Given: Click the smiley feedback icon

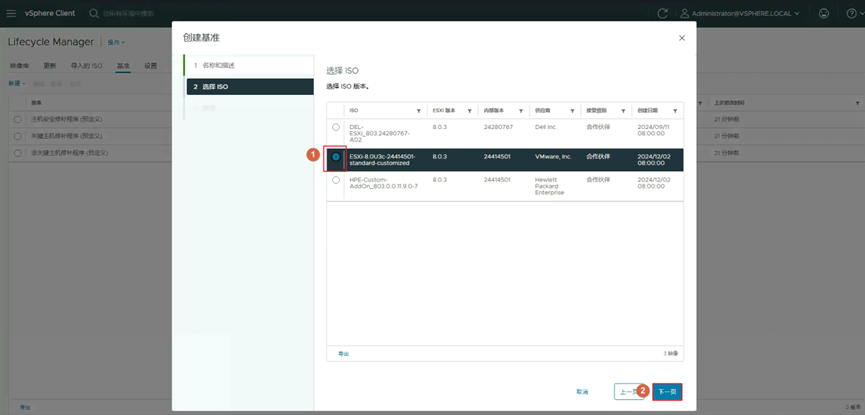Looking at the screenshot, I should [x=824, y=13].
